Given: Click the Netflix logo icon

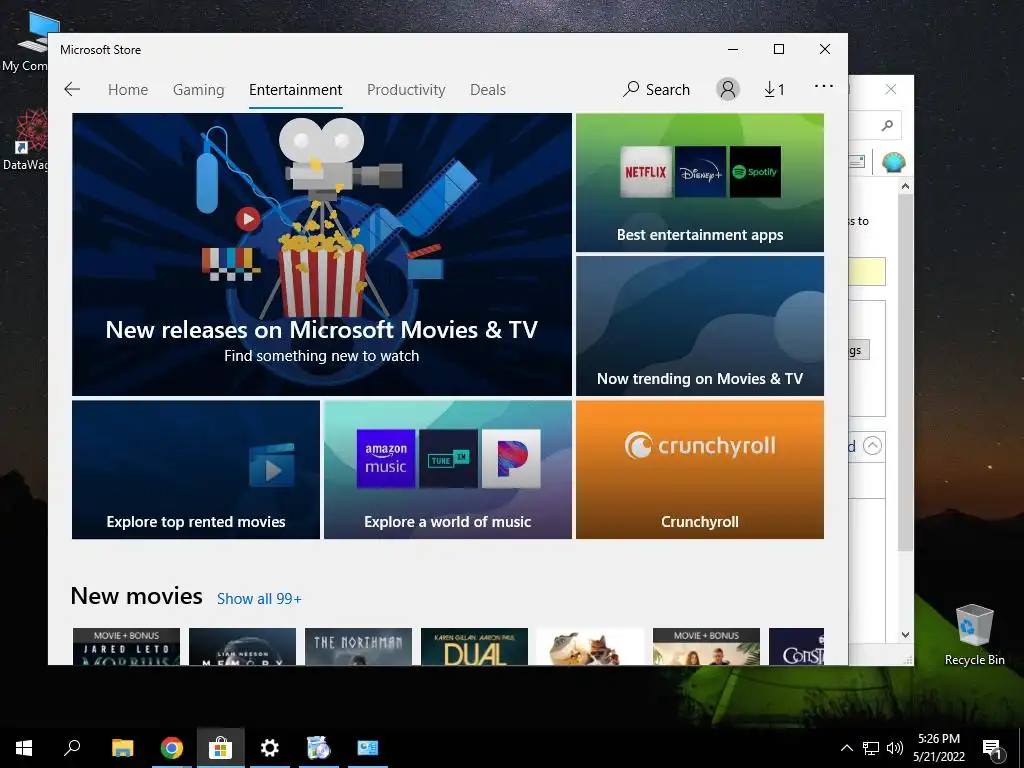Looking at the screenshot, I should pyautogui.click(x=646, y=172).
